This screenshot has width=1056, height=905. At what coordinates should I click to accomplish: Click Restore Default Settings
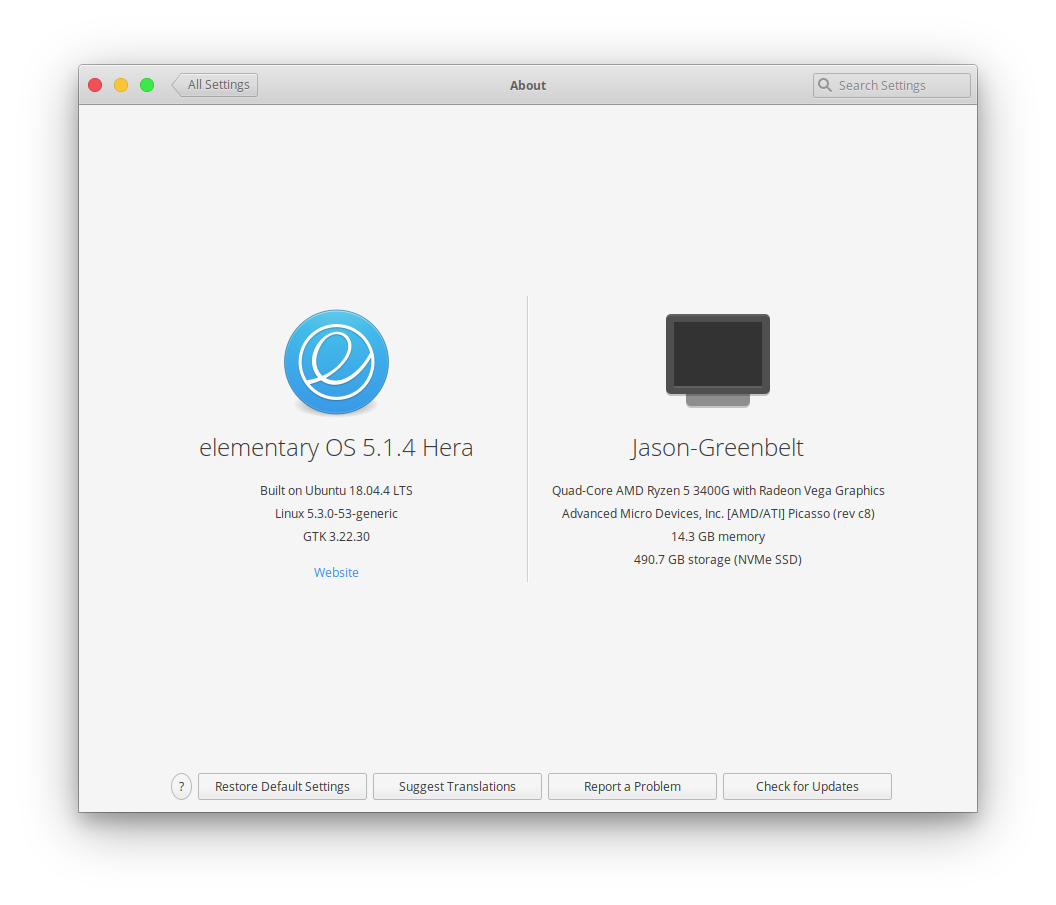(282, 786)
